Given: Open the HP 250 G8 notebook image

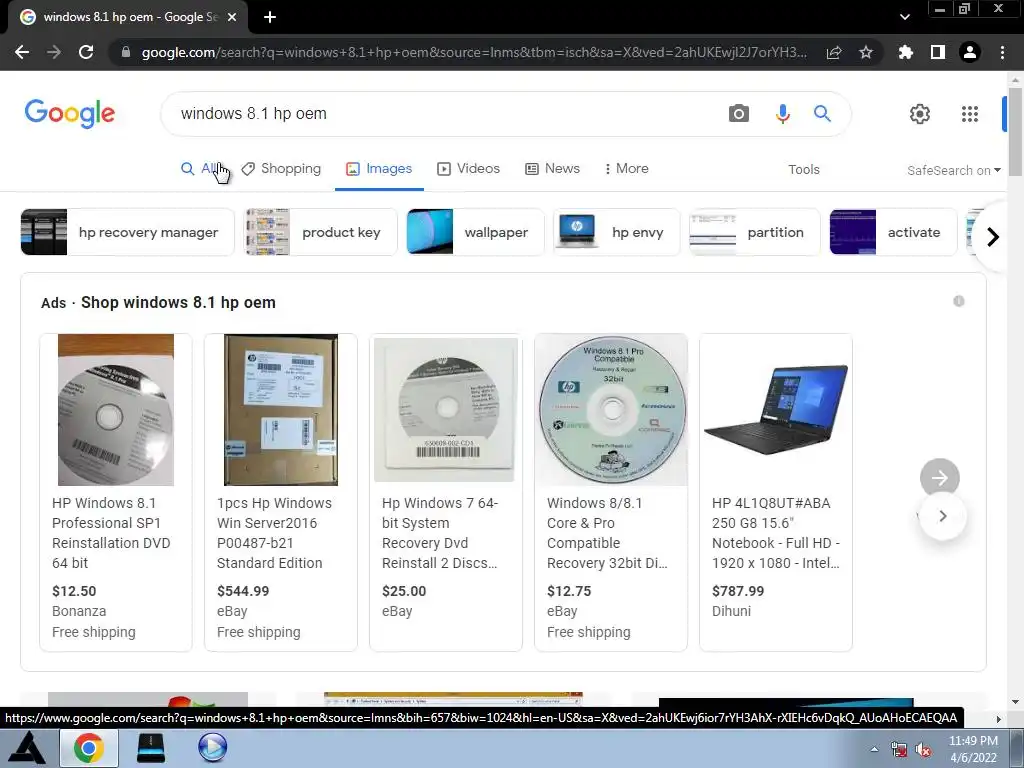Looking at the screenshot, I should [x=776, y=410].
